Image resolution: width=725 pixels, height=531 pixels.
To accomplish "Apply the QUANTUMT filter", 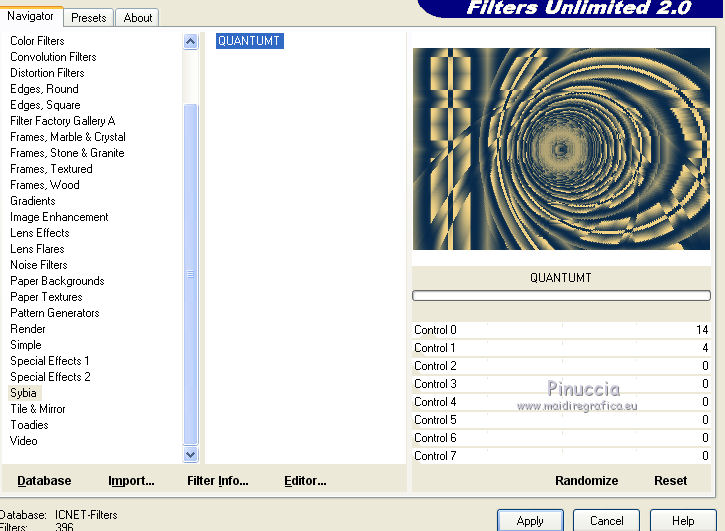I will pyautogui.click(x=530, y=521).
